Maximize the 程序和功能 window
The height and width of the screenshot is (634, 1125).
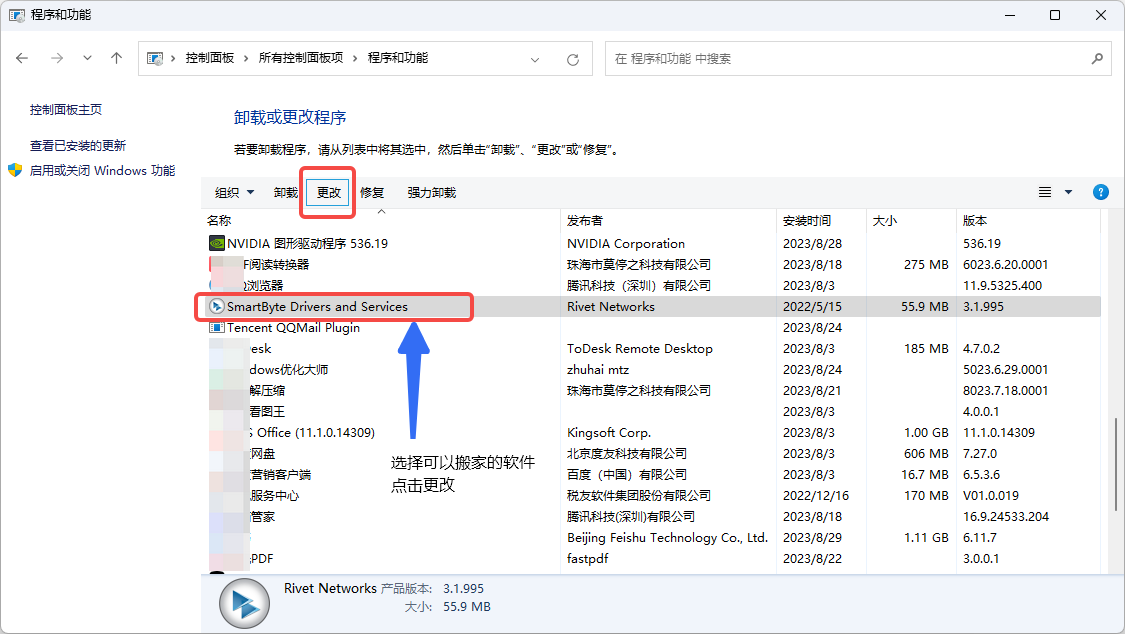tap(1055, 15)
